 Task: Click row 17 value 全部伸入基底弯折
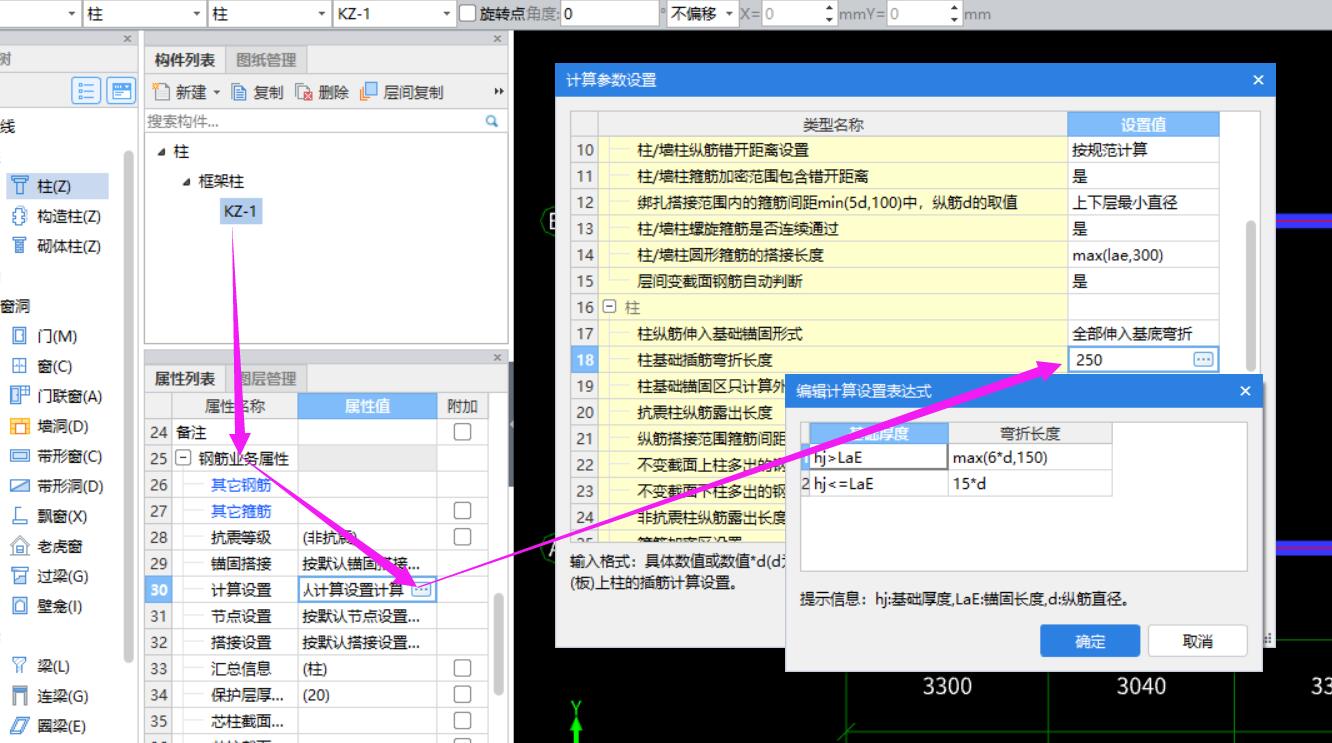click(1143, 333)
